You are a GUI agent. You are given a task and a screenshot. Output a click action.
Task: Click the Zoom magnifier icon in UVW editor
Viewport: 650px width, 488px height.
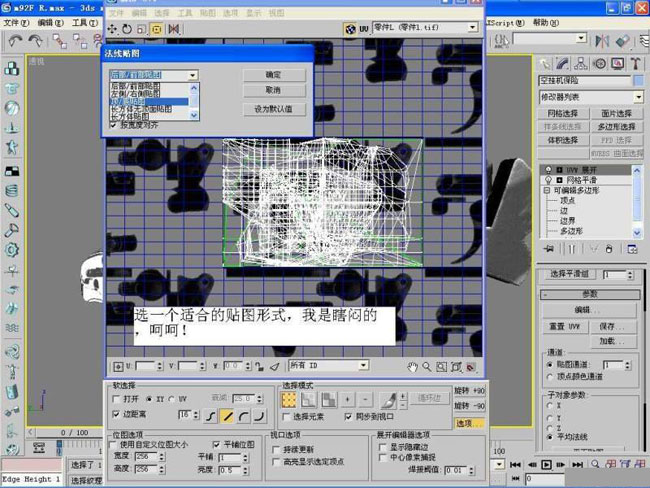(427, 367)
